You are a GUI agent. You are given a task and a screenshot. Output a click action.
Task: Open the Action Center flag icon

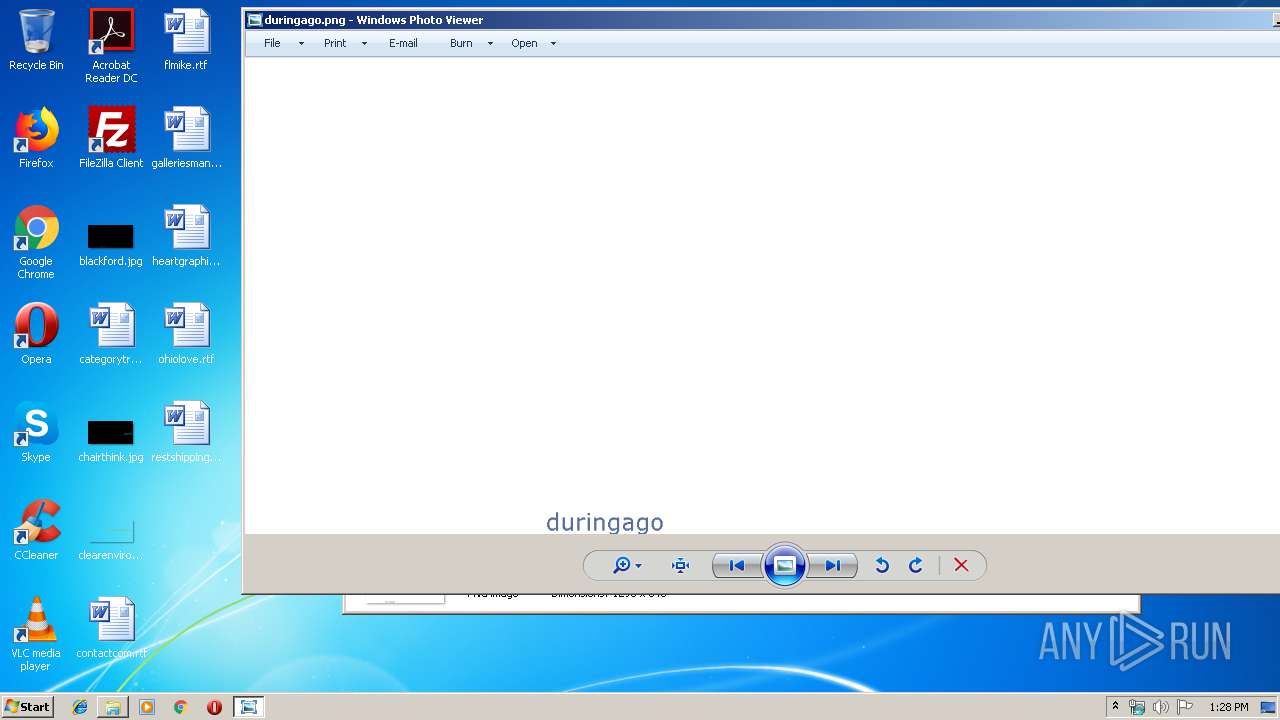coord(1185,707)
